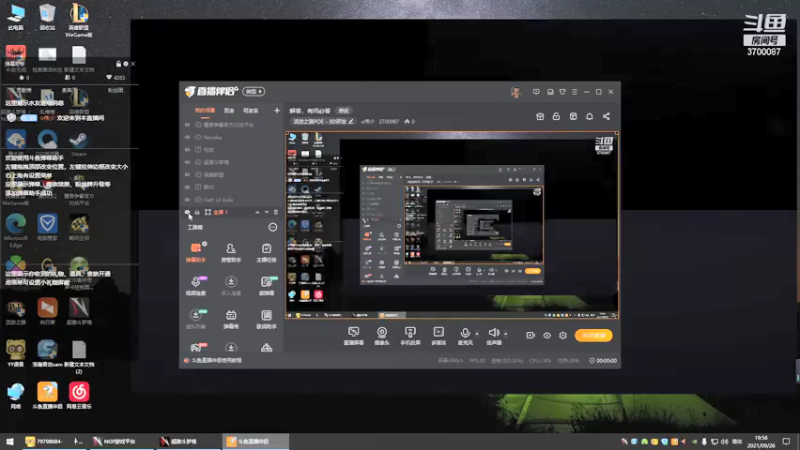Viewport: 800px width, 450px height.
Task: Expand the speaker options arrow
Action: 506,334
